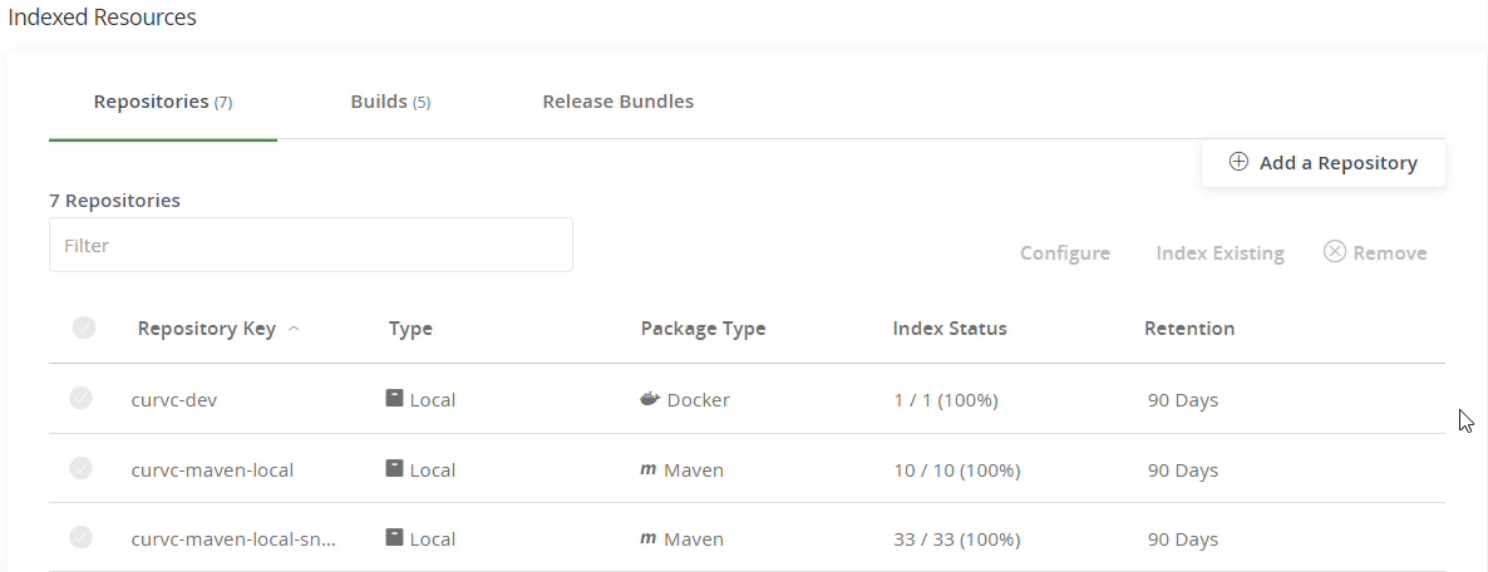The height and width of the screenshot is (572, 1488).
Task: Click the Docker whale icon in curvc-dev row
Action: tap(650, 399)
